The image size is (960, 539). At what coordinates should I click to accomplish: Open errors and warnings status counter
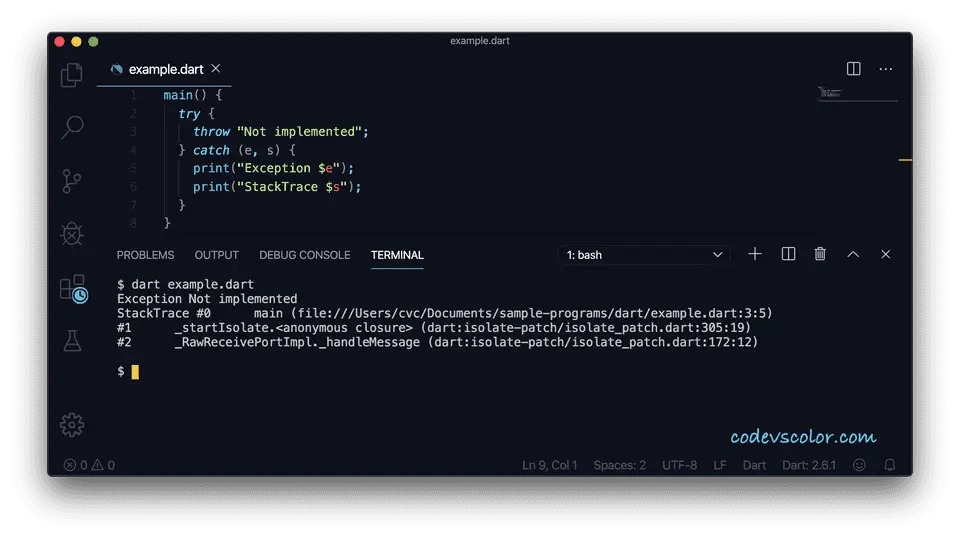click(89, 465)
